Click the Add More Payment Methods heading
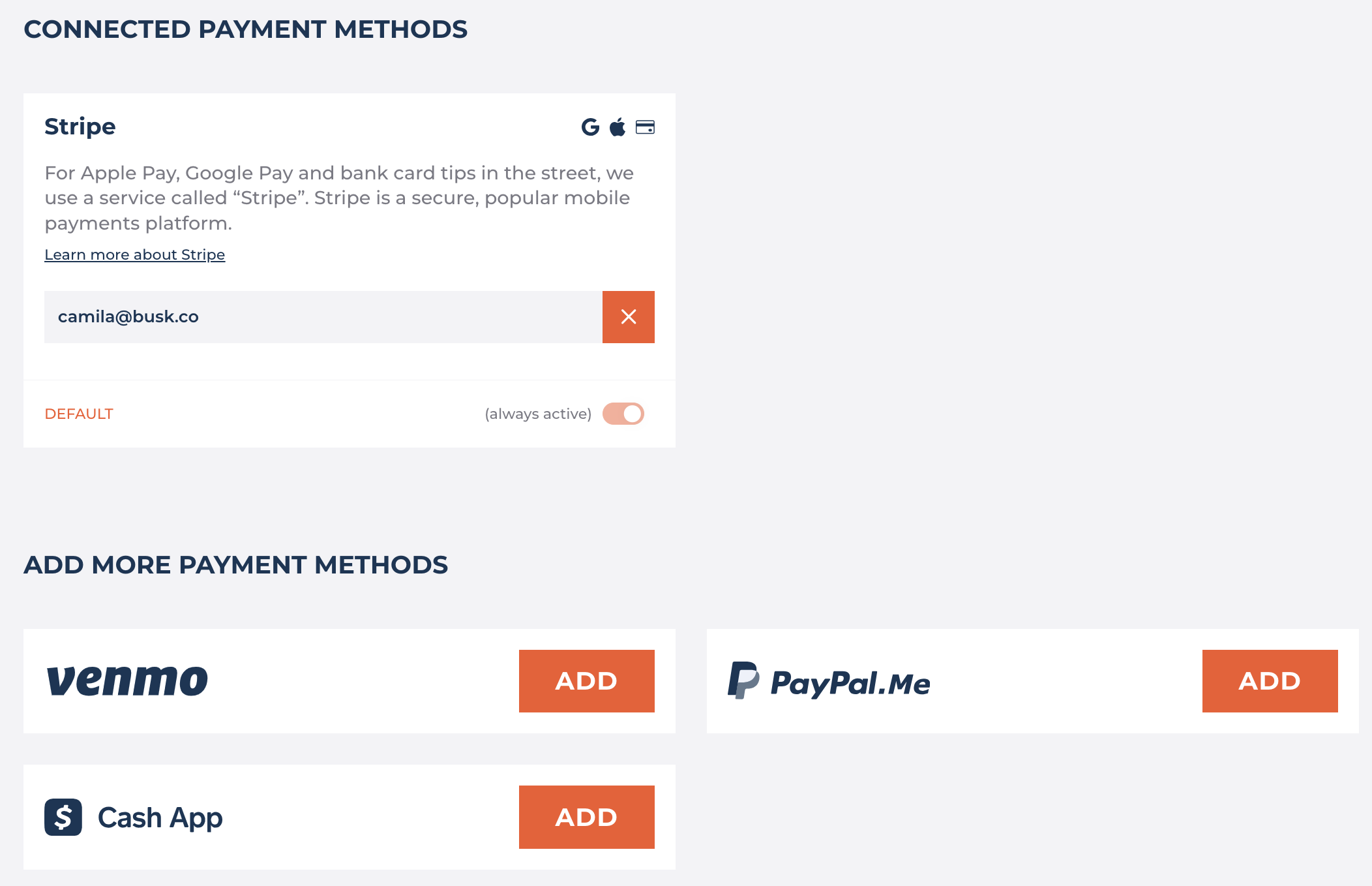 (236, 565)
